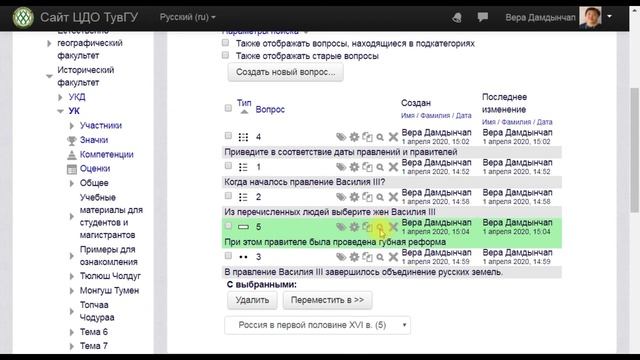Screen dimensions: 640x360
Task: Open Тюлюш Чодугт section
Action: click(110, 276)
